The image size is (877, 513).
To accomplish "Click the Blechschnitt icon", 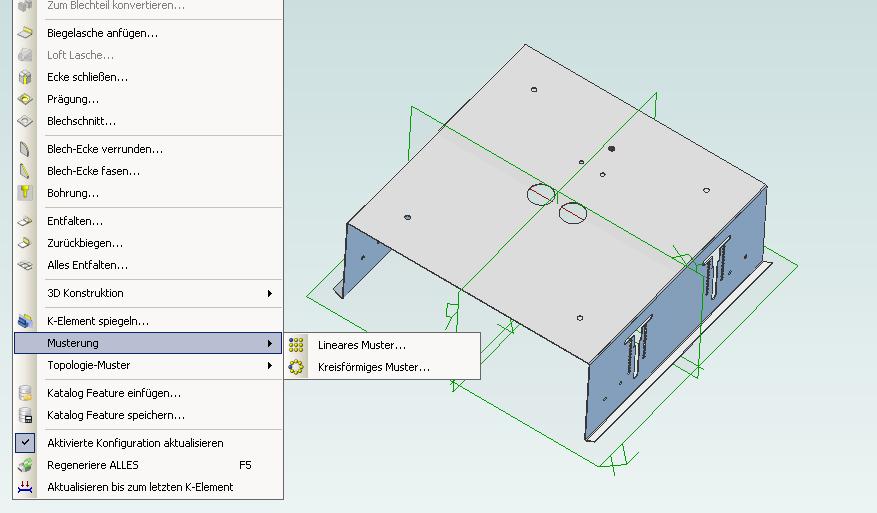I will (25, 121).
